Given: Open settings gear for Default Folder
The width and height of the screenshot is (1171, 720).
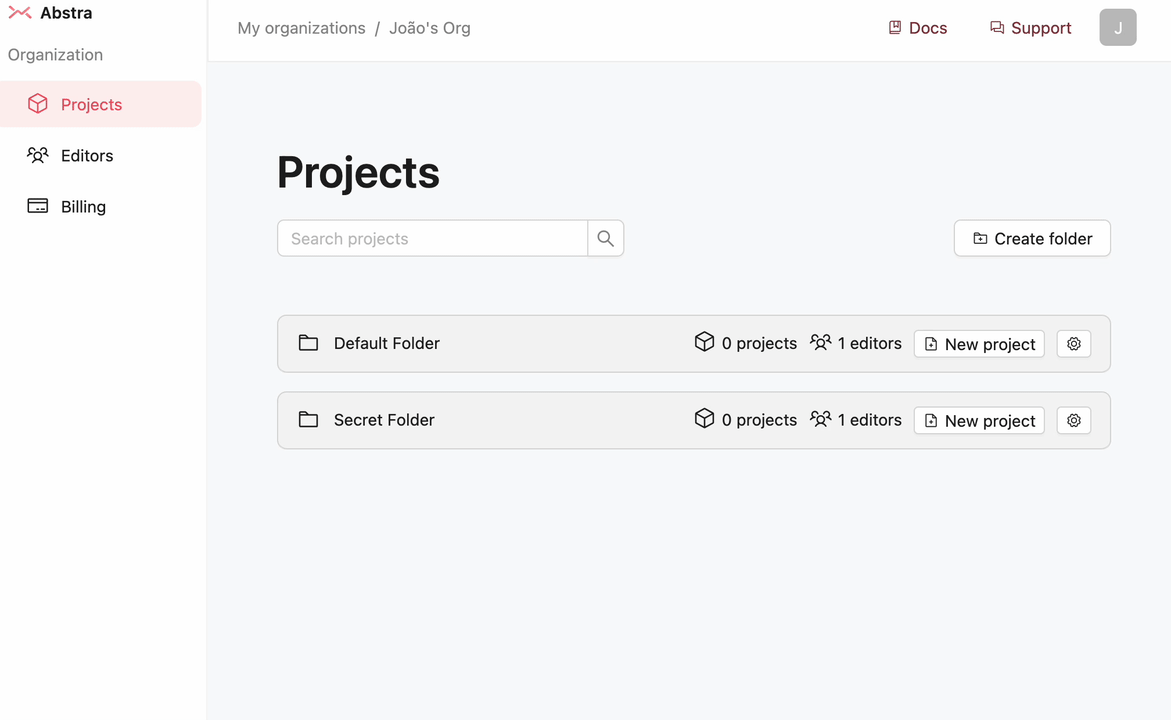Looking at the screenshot, I should (x=1073, y=343).
